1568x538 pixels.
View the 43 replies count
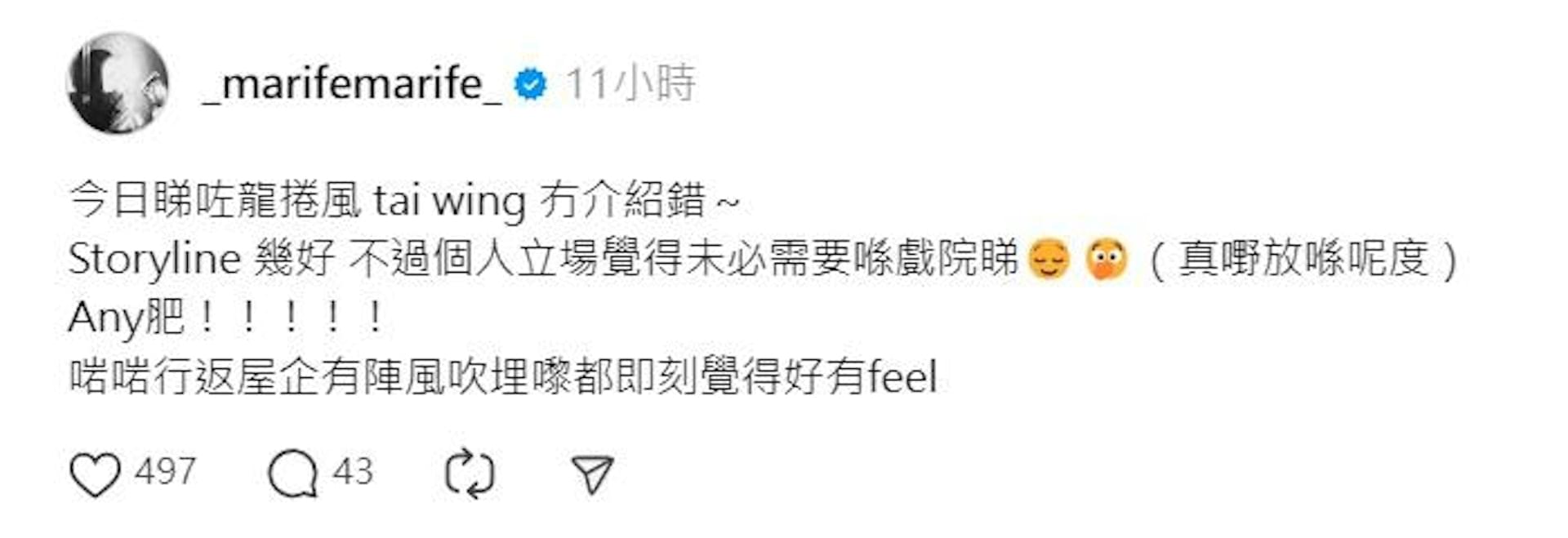353,472
